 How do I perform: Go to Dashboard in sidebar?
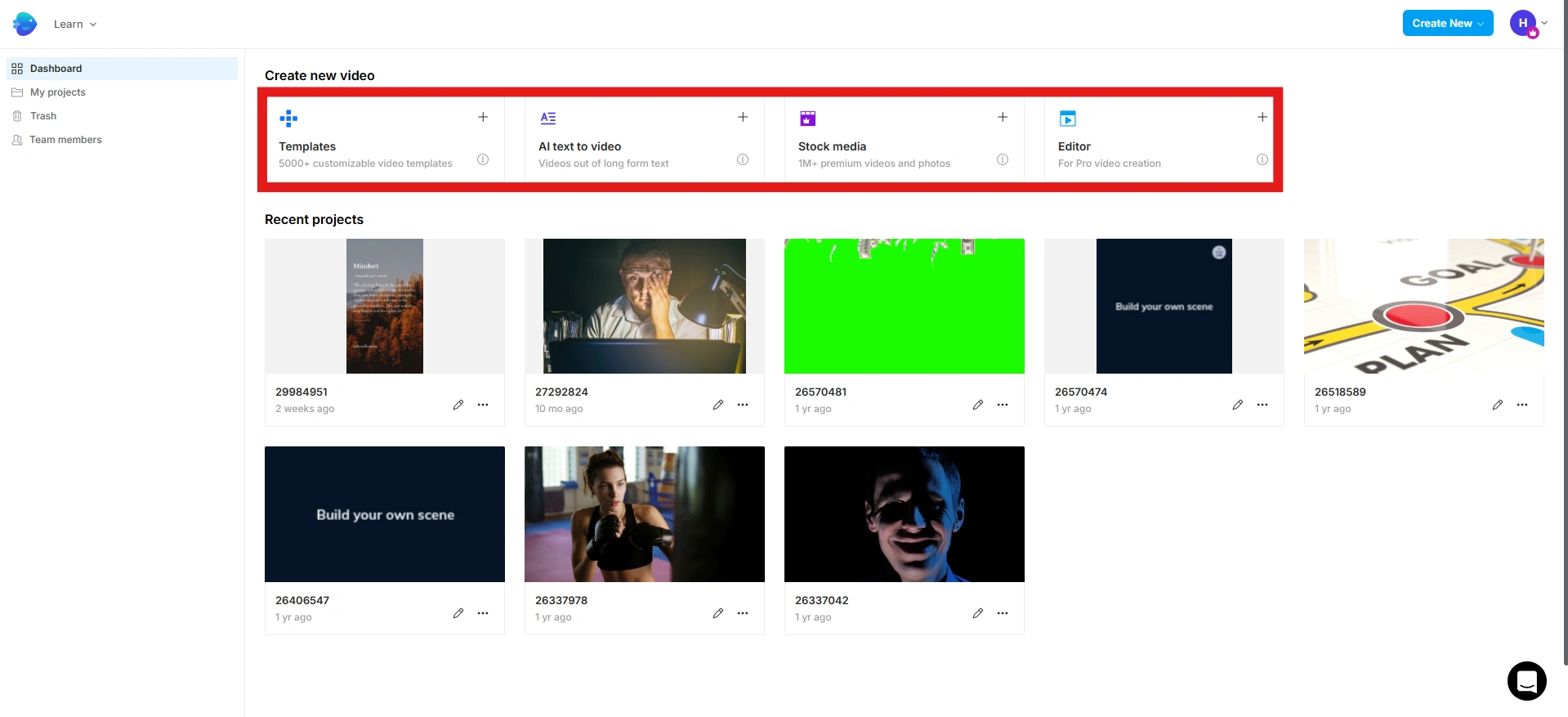coord(123,69)
